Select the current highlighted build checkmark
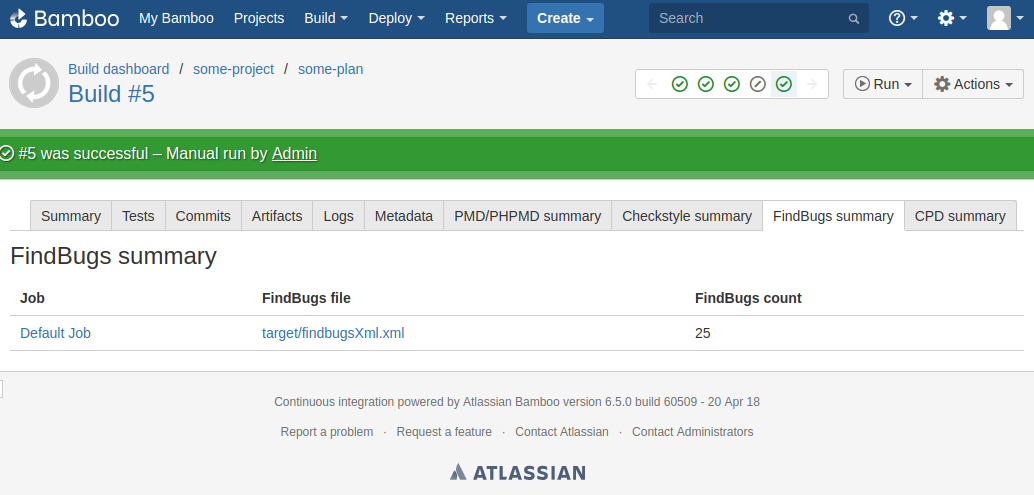The height and width of the screenshot is (495, 1034). point(783,84)
